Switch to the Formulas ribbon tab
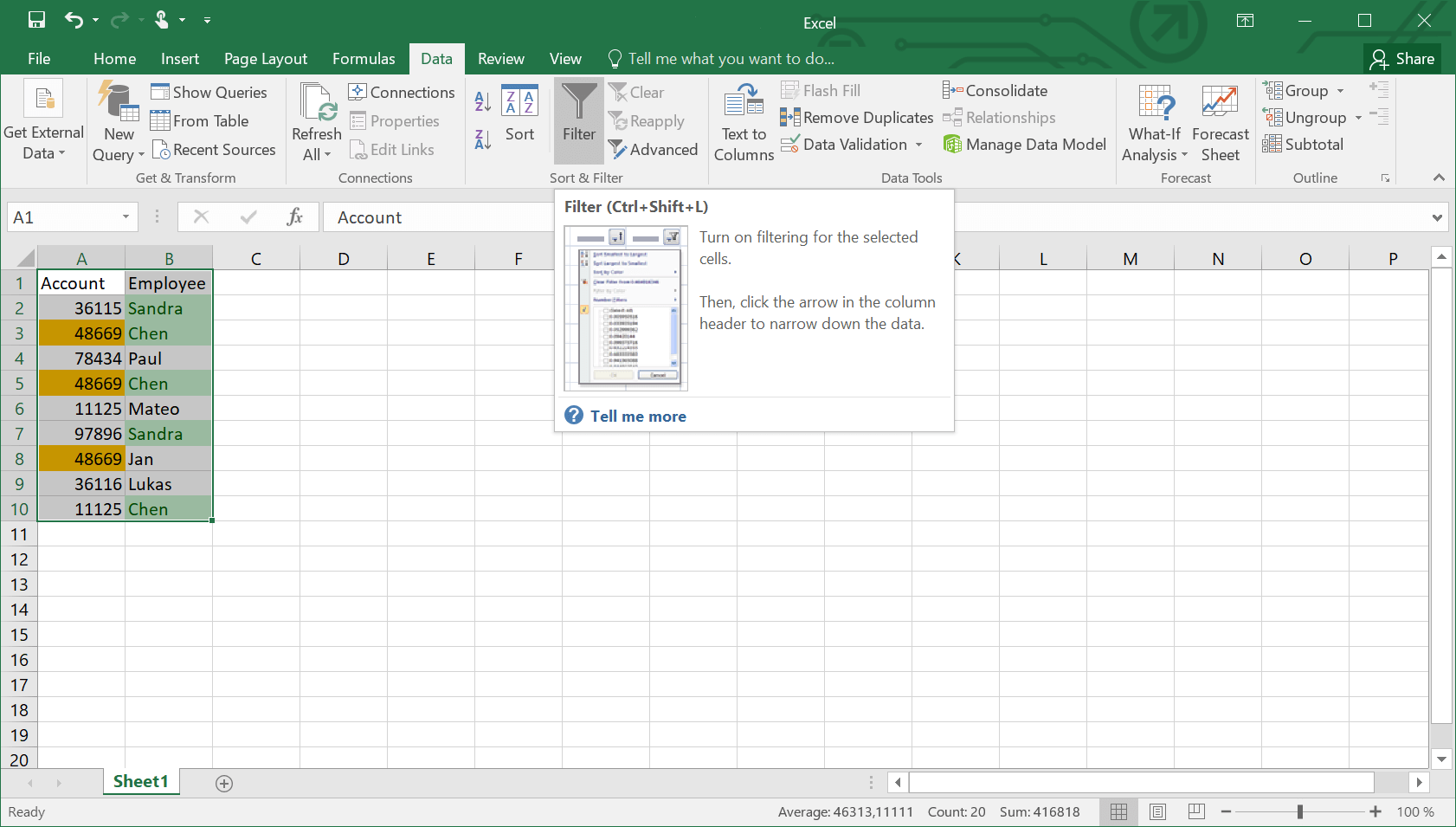1456x827 pixels. [x=364, y=58]
